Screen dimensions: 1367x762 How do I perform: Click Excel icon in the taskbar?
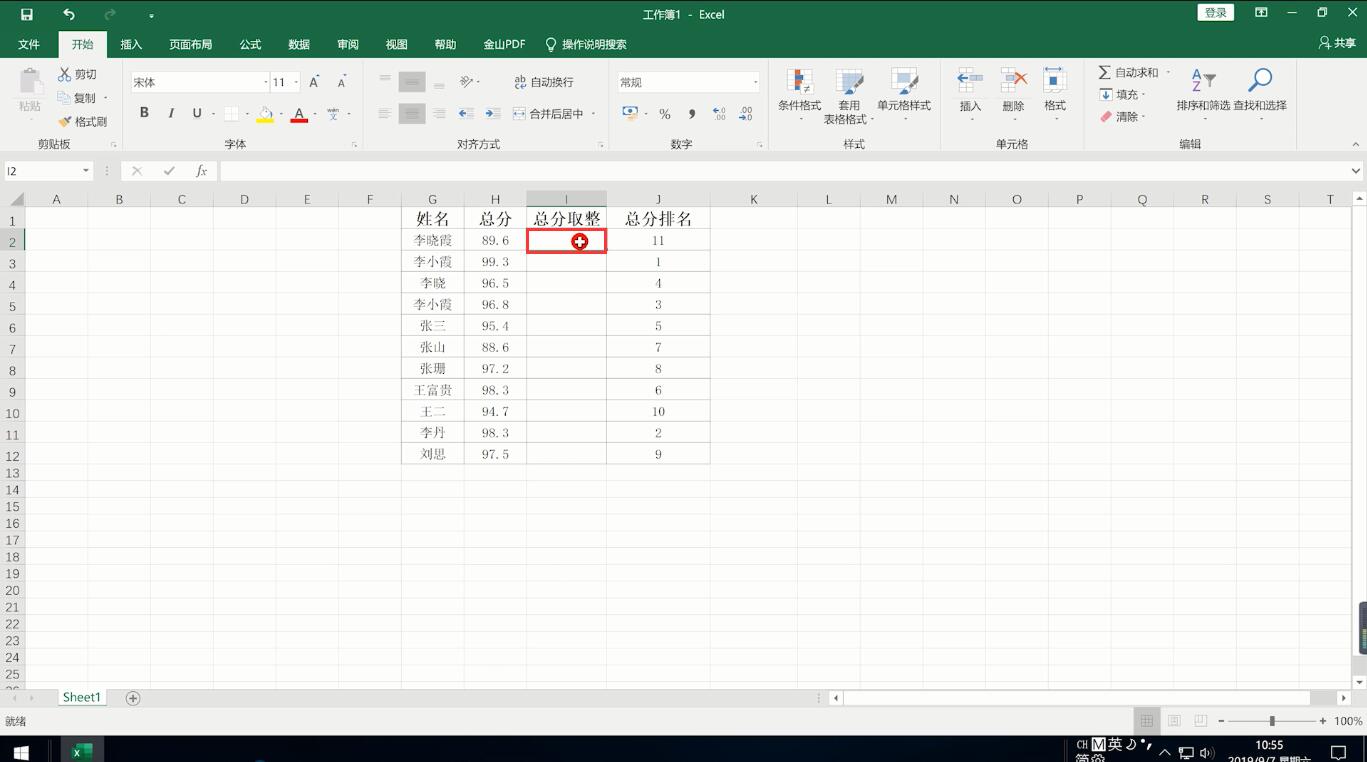pos(81,752)
